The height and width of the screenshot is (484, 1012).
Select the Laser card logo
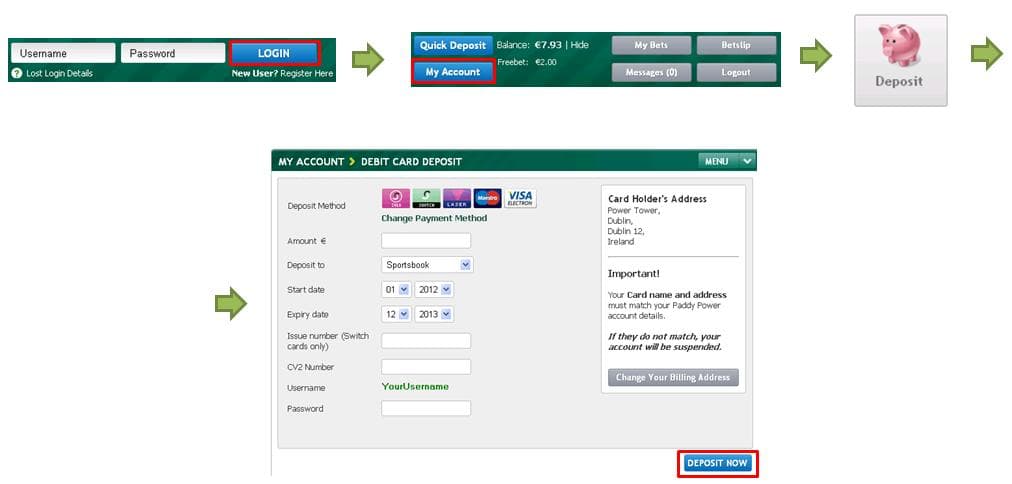tap(457, 198)
